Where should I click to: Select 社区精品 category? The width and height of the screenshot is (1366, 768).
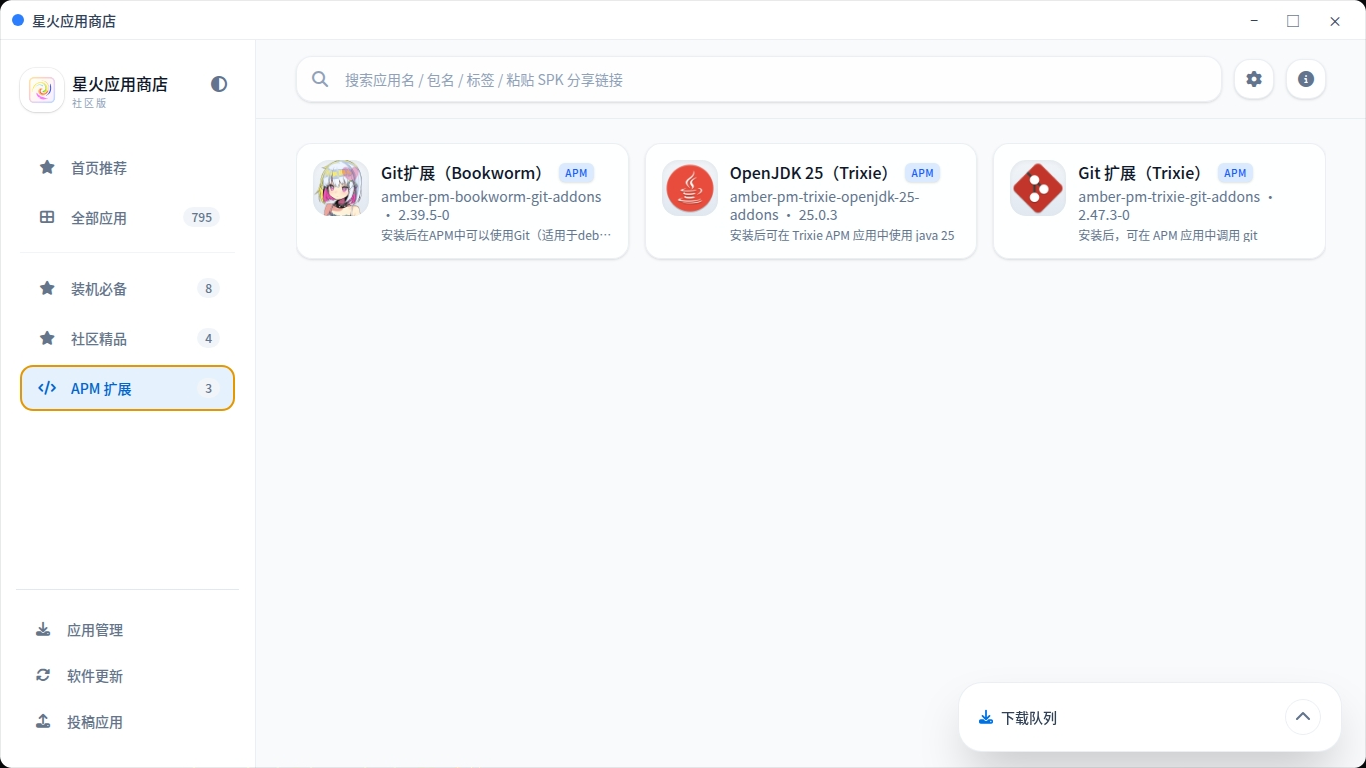[x=128, y=339]
